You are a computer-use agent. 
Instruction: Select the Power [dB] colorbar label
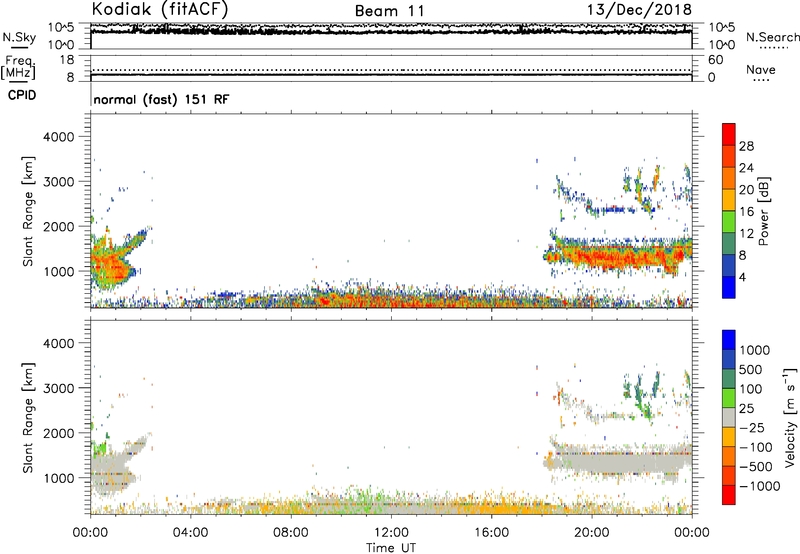point(763,211)
